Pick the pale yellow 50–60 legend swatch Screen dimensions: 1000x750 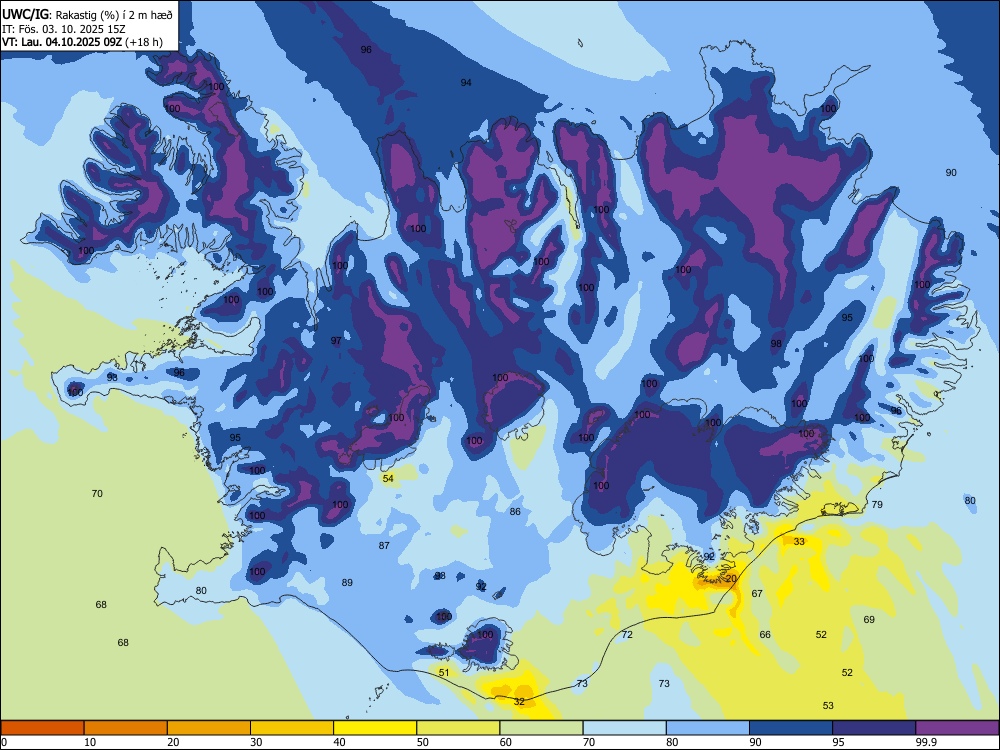pos(458,728)
